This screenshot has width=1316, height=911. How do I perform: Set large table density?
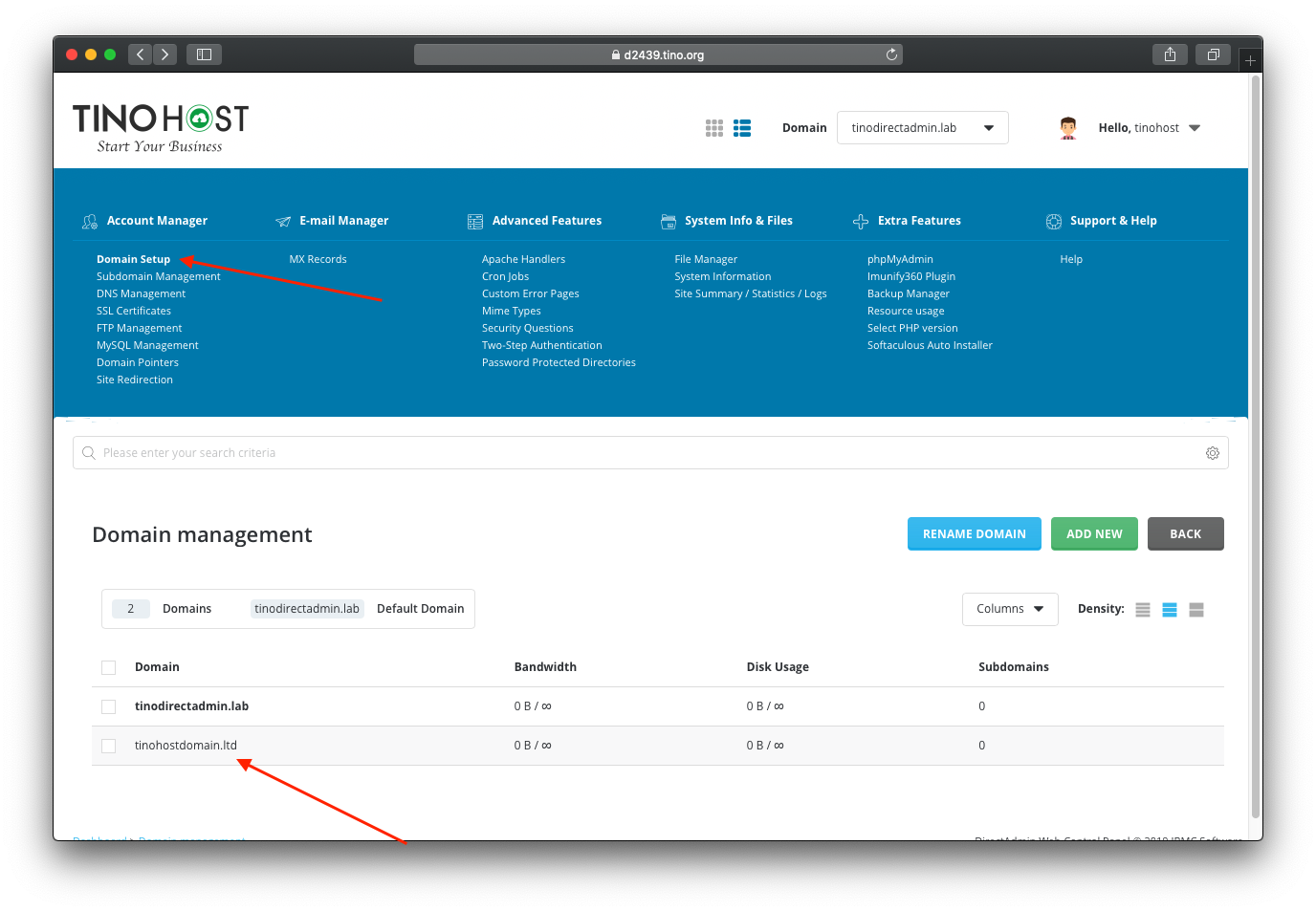[x=1196, y=610]
